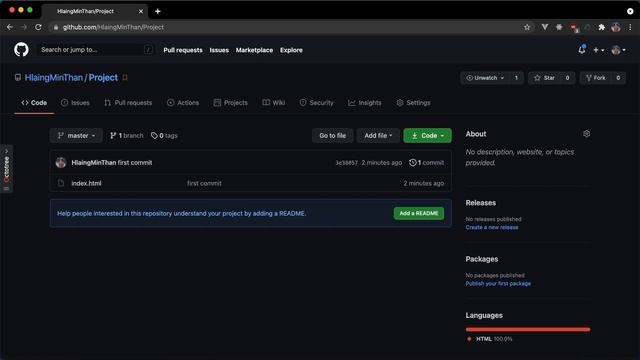Star the repository
The width and height of the screenshot is (640, 360).
click(x=544, y=78)
